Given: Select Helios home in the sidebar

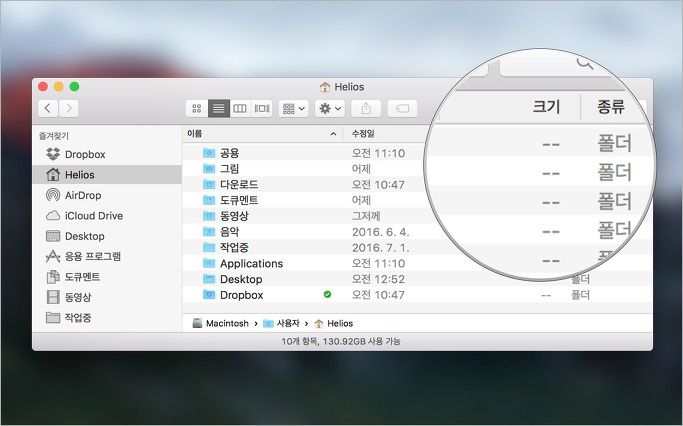Looking at the screenshot, I should pos(107,175).
